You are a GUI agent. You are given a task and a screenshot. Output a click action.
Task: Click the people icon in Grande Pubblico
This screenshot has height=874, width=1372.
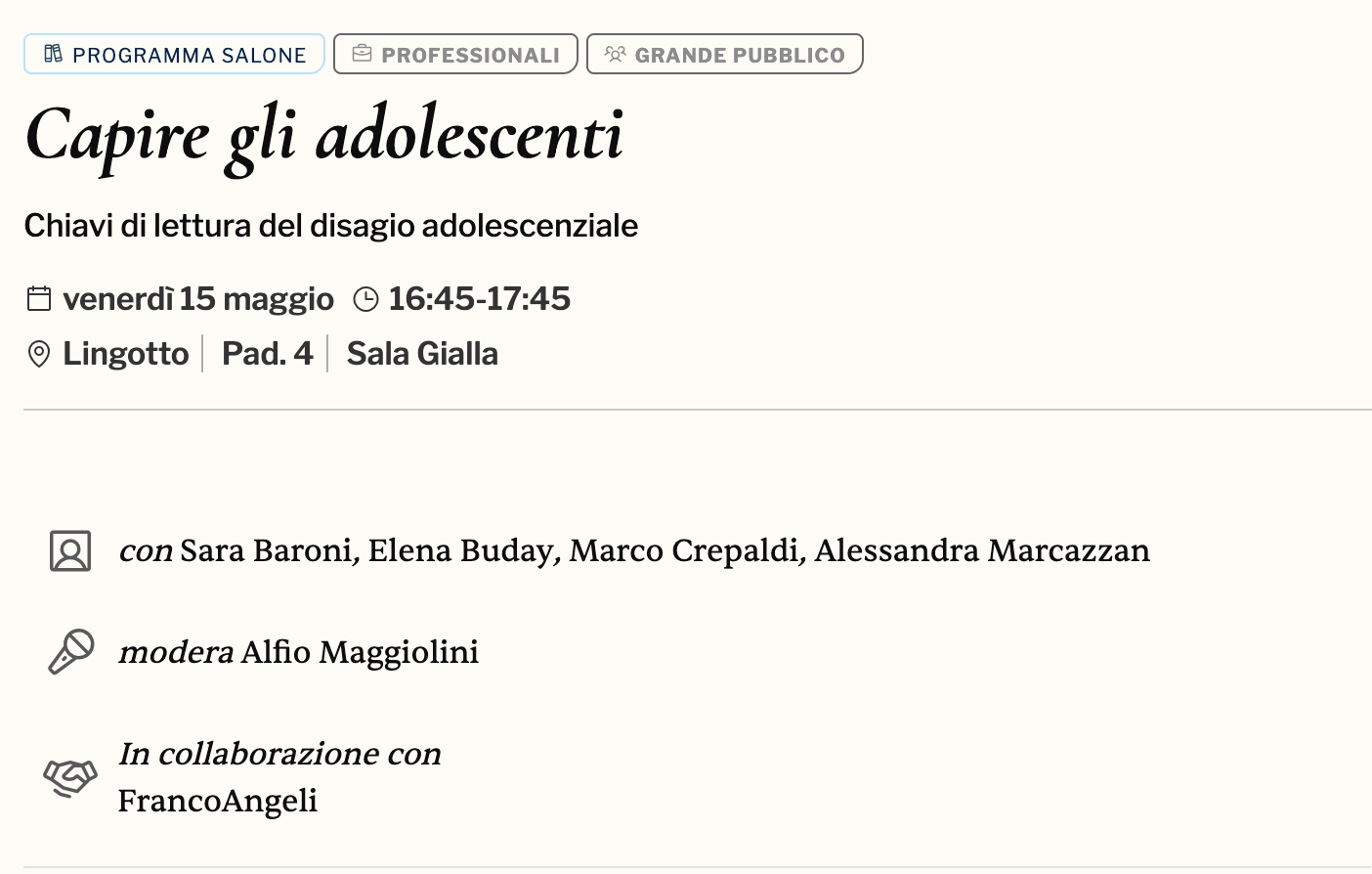(615, 54)
